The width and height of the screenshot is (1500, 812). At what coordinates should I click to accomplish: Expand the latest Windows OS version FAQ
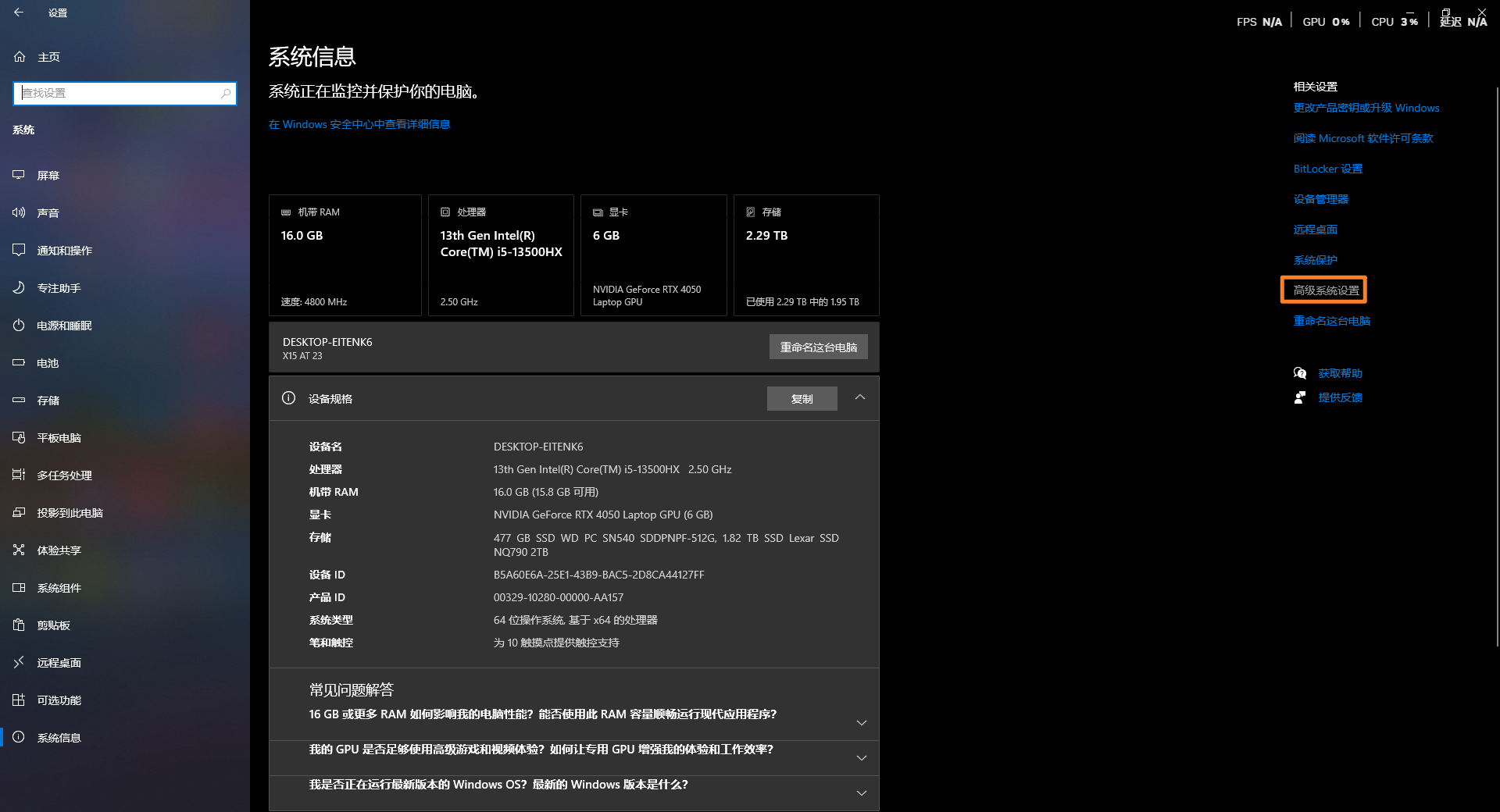point(862,793)
